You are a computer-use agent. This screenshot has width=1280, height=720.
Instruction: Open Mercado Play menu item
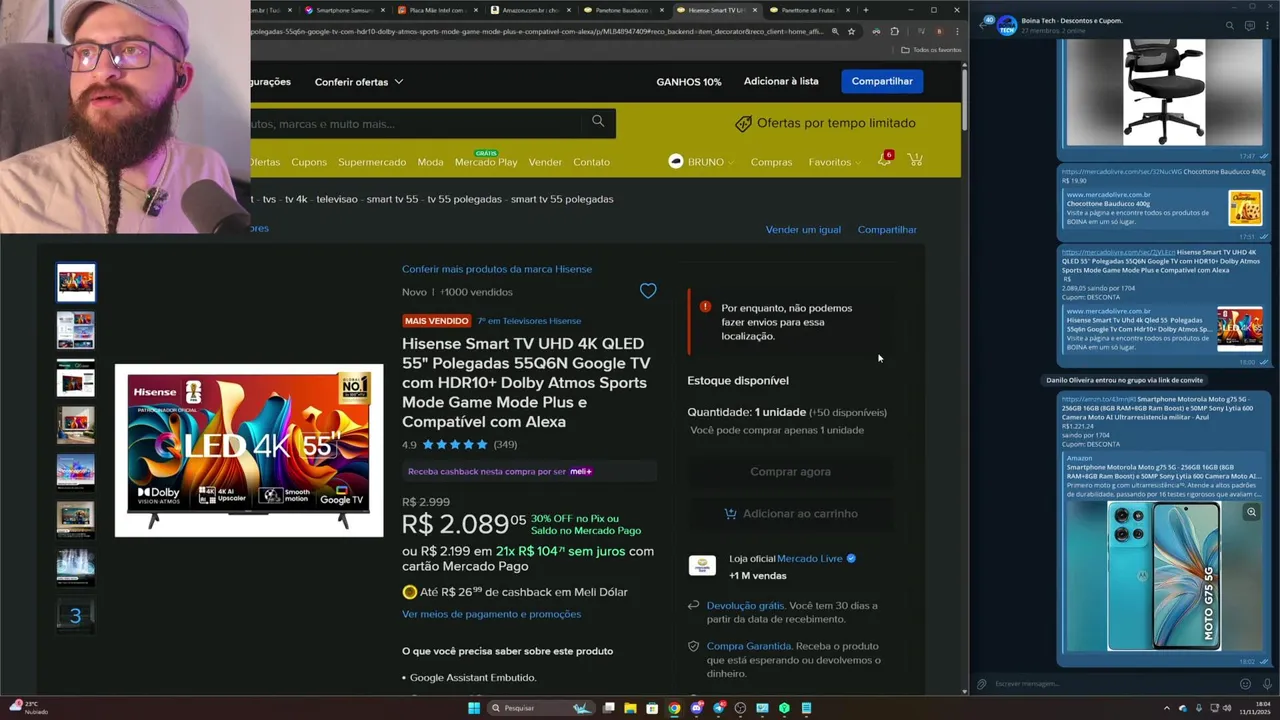tap(486, 162)
